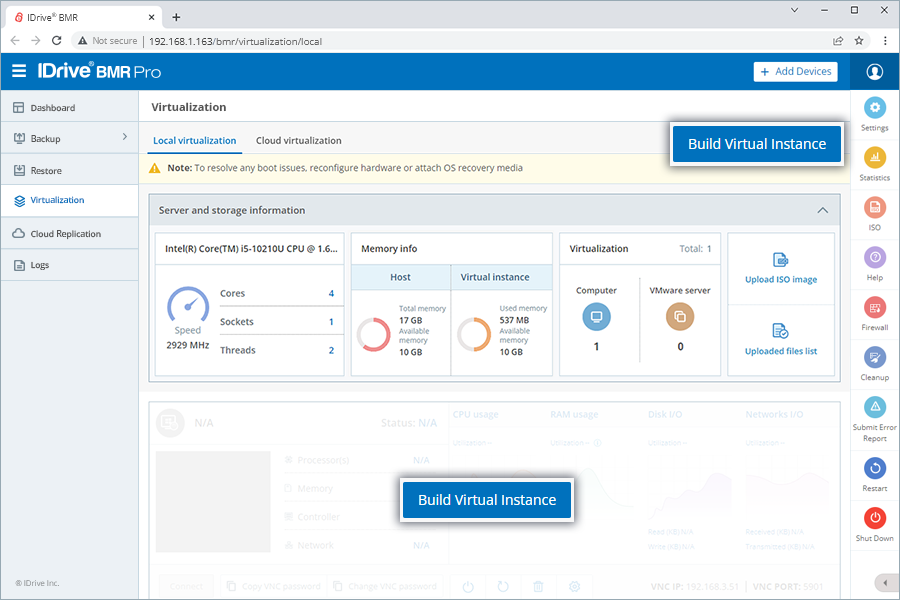Click the Intel Core i5-10210U CPU title

pos(251,249)
